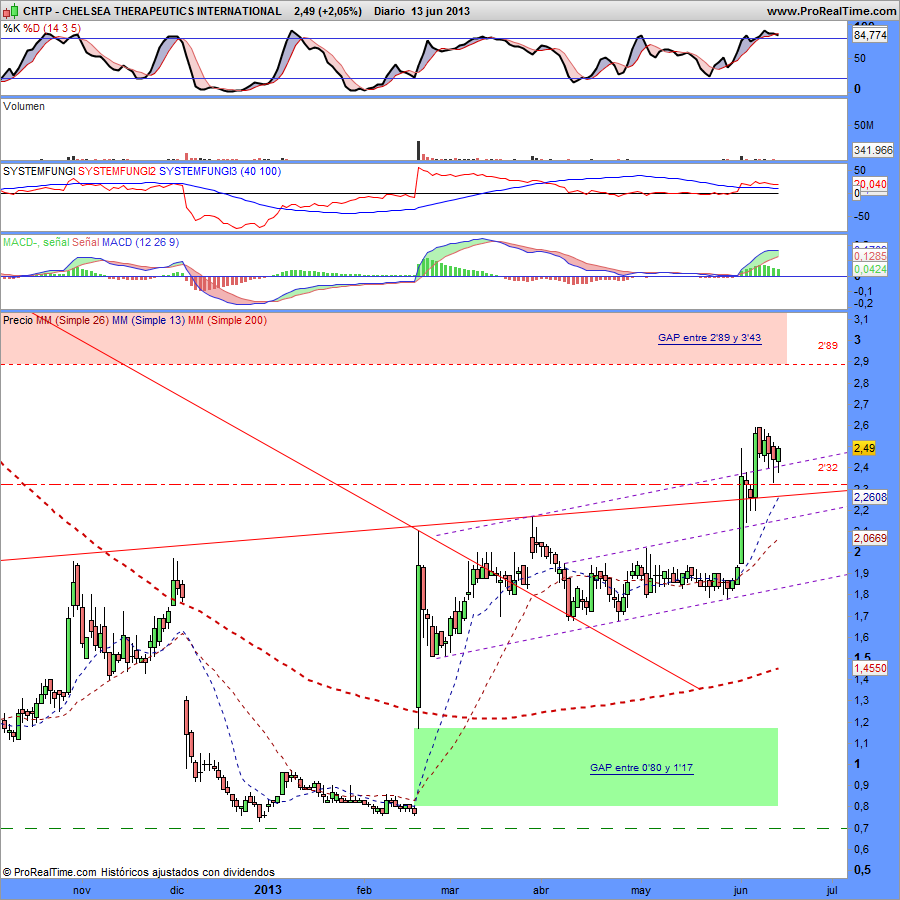Click the 'GAP entre 0'80 y 1'17' annotation
The width and height of the screenshot is (900, 900).
pyautogui.click(x=641, y=768)
